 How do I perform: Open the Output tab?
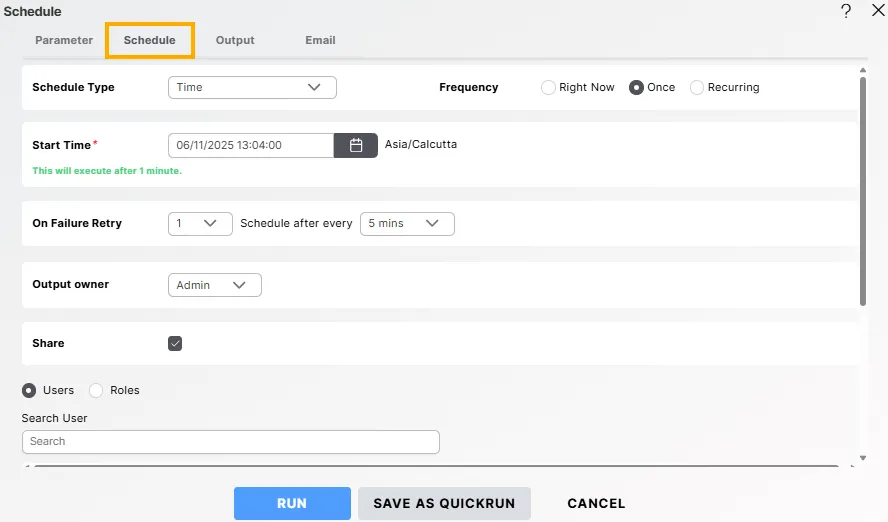(235, 41)
